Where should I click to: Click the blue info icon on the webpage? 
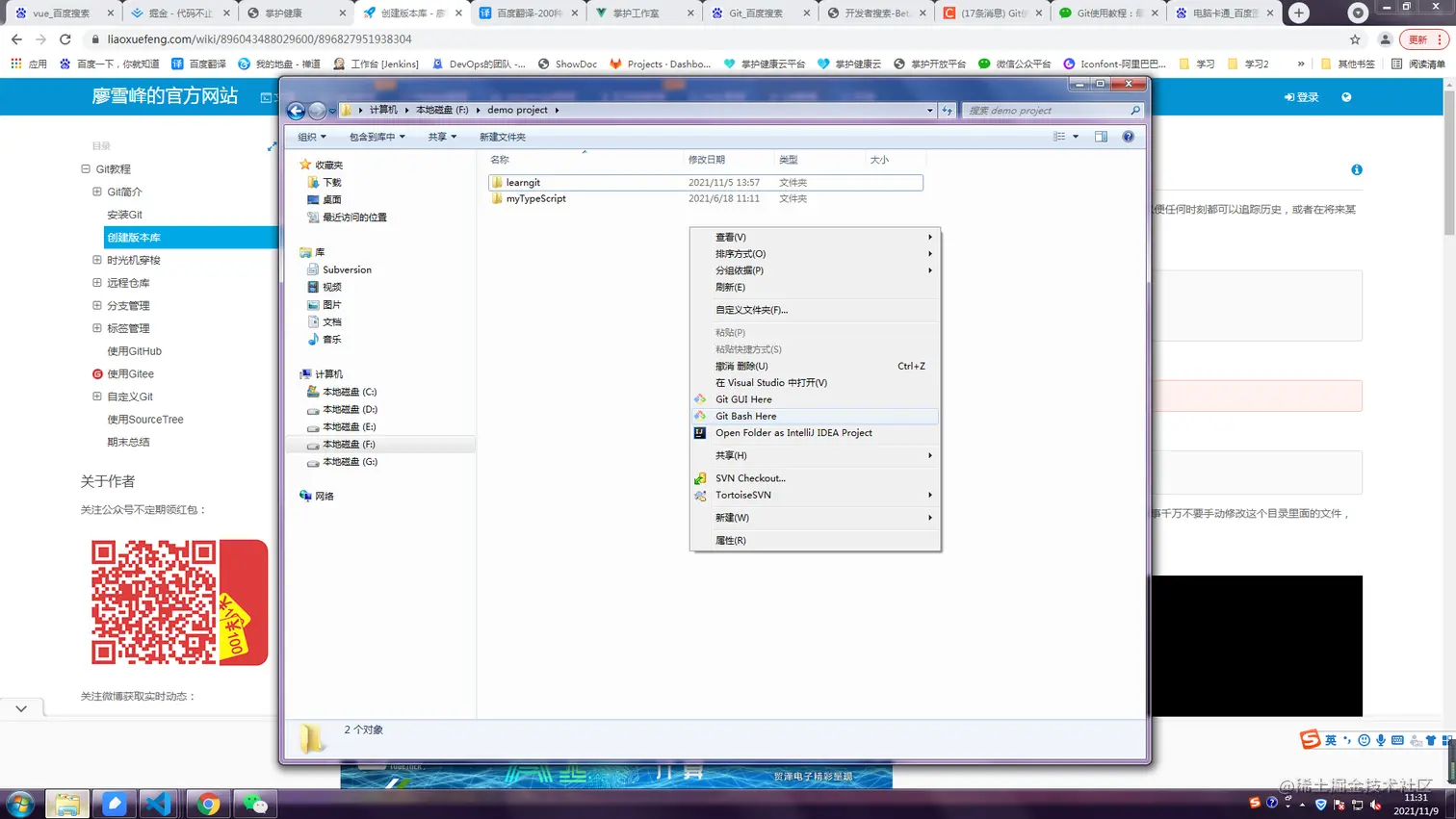1357,170
